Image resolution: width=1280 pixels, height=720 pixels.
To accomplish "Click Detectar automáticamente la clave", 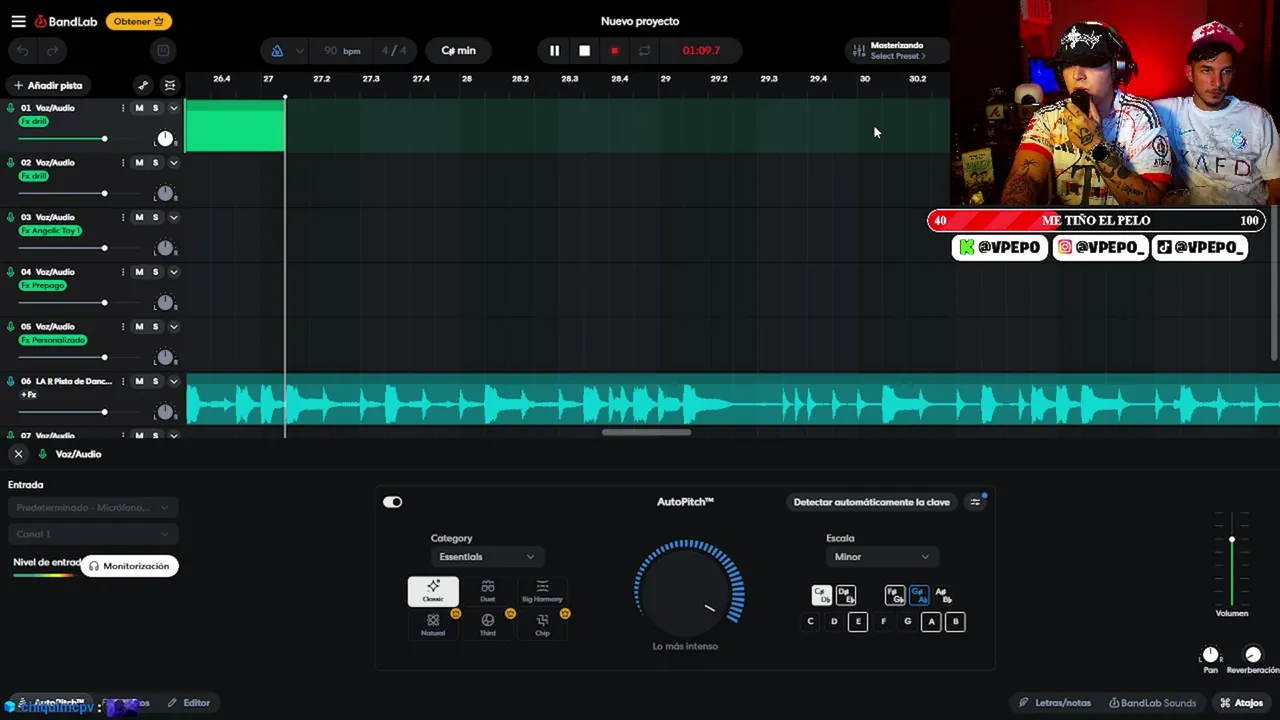I will tap(871, 502).
